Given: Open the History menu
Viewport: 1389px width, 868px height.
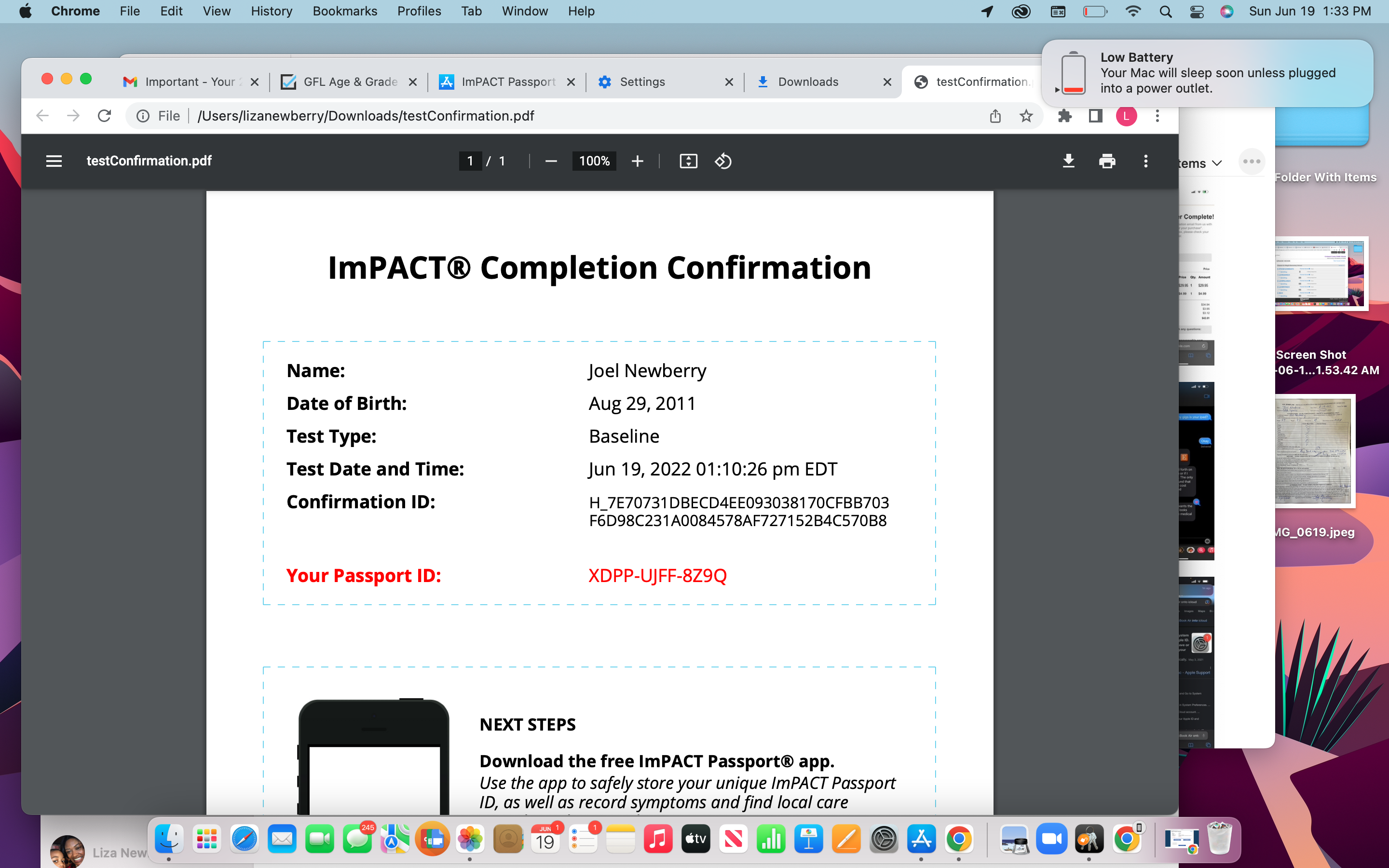Looking at the screenshot, I should (272, 12).
